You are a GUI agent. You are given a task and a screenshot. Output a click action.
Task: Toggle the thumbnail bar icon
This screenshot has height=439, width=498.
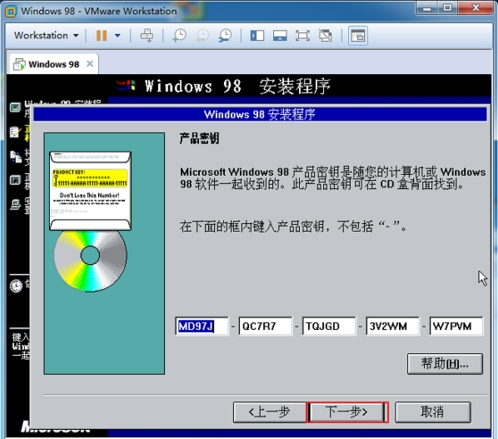point(280,36)
